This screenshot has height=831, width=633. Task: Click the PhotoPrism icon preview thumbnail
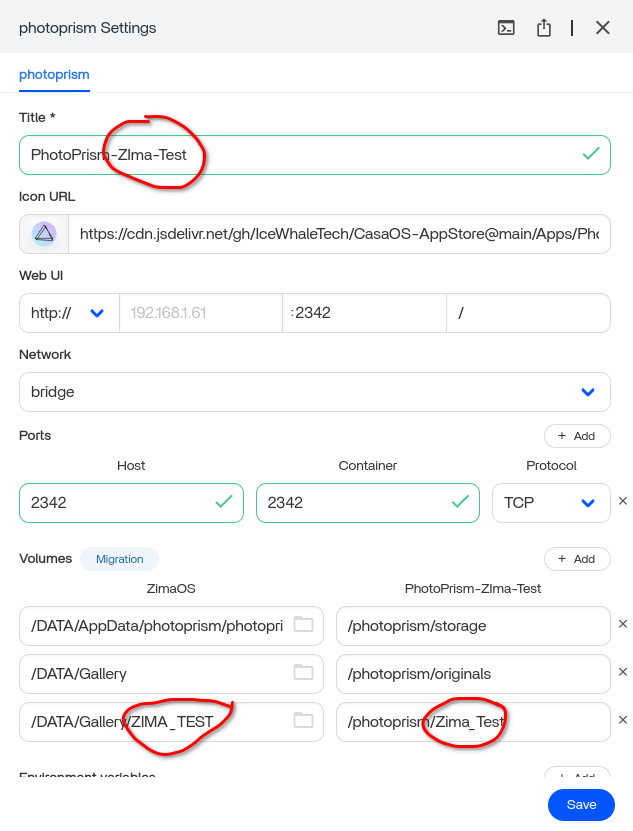(44, 234)
